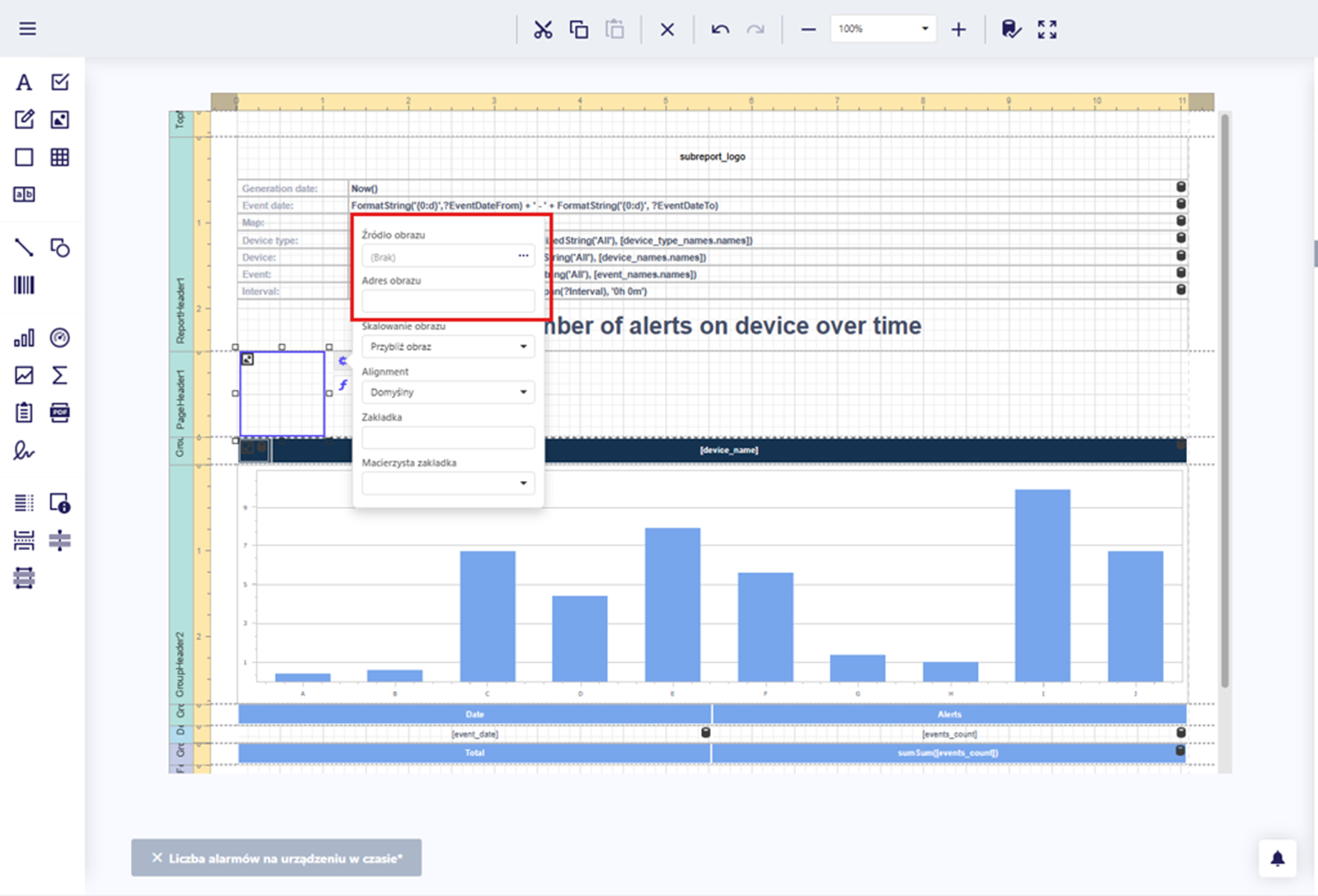Pick the Picture Box tool

60,119
